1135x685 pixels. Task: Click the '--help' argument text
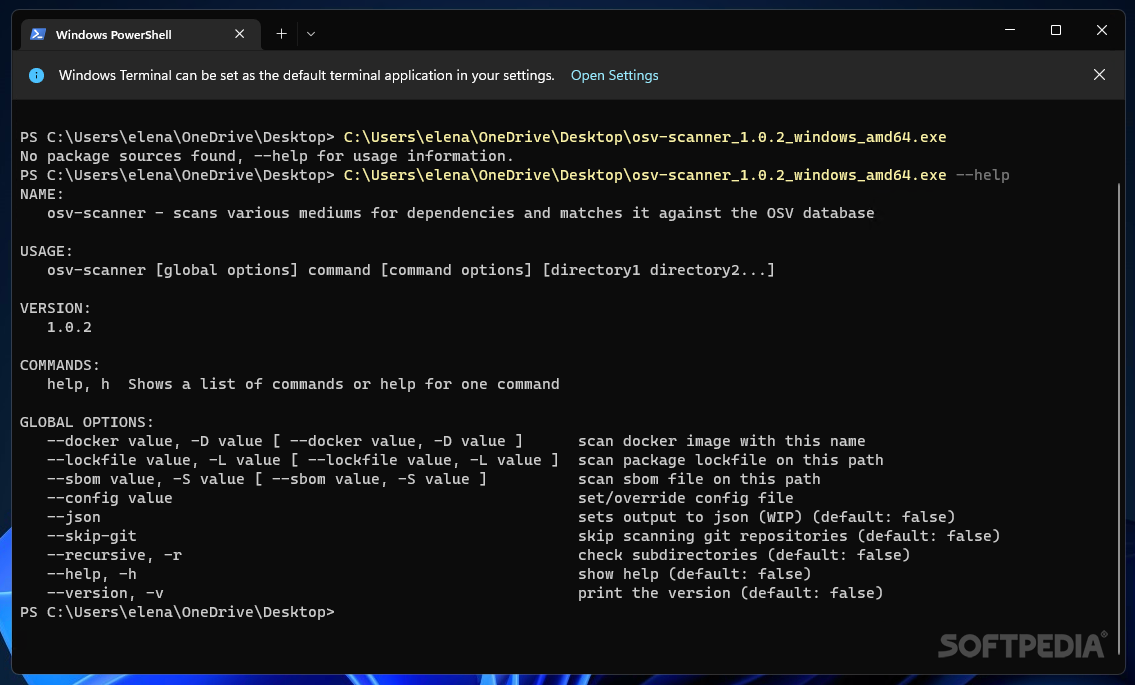click(x=982, y=175)
